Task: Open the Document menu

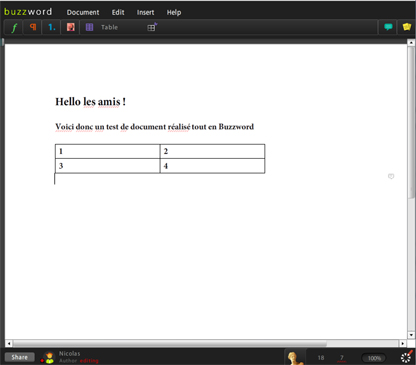Action: (x=83, y=12)
